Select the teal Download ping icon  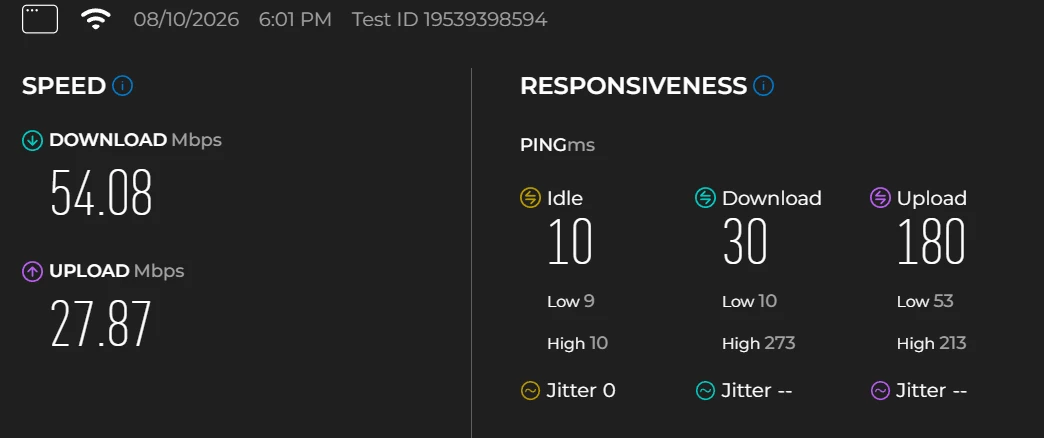click(x=705, y=198)
